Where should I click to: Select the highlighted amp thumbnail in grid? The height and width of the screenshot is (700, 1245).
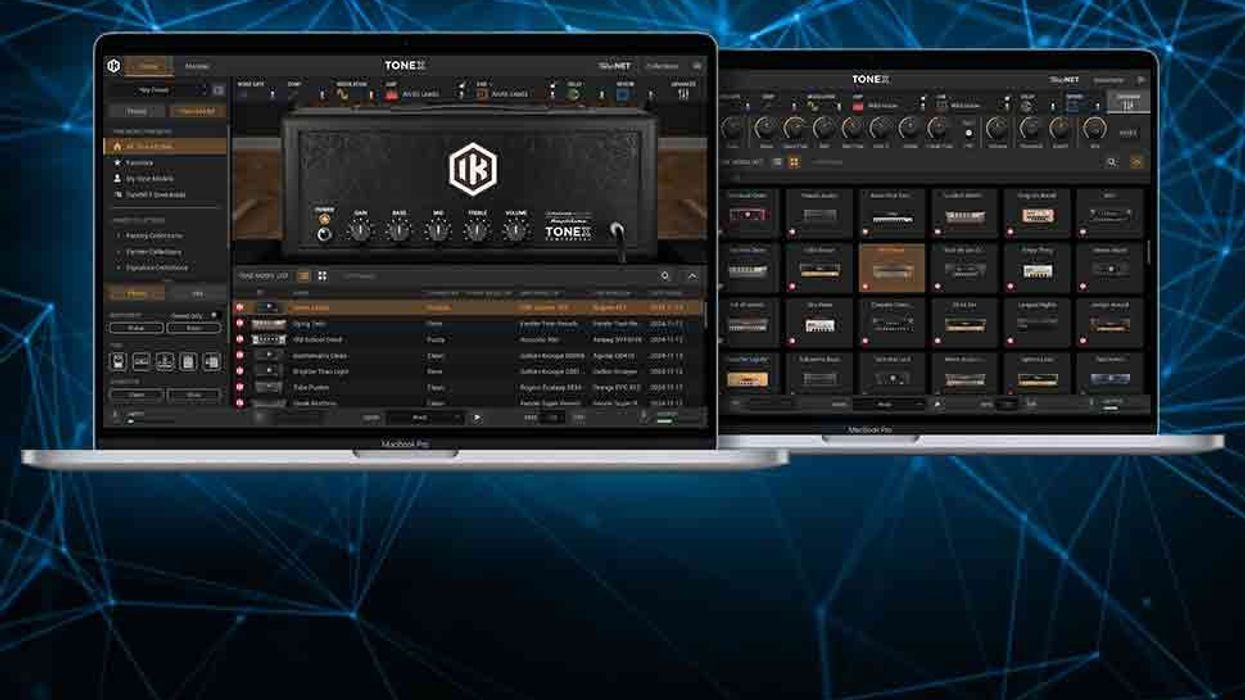tap(891, 266)
